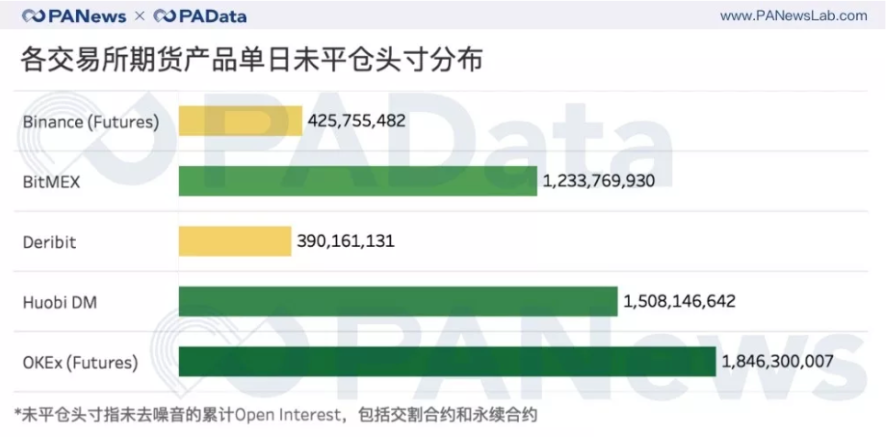Open the www.PANewsLab.com link

793,16
